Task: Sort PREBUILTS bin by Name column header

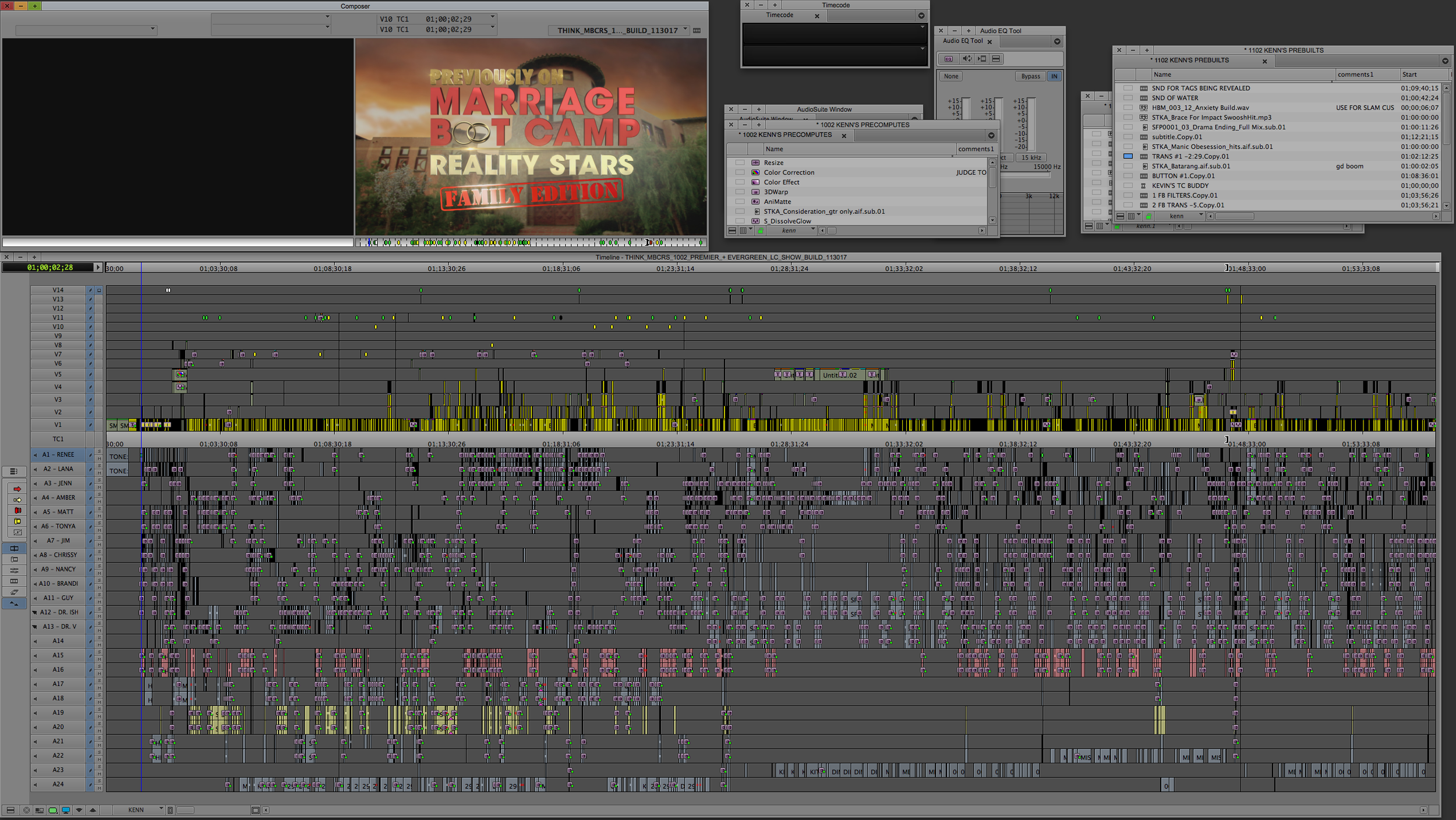Action: (x=1243, y=75)
